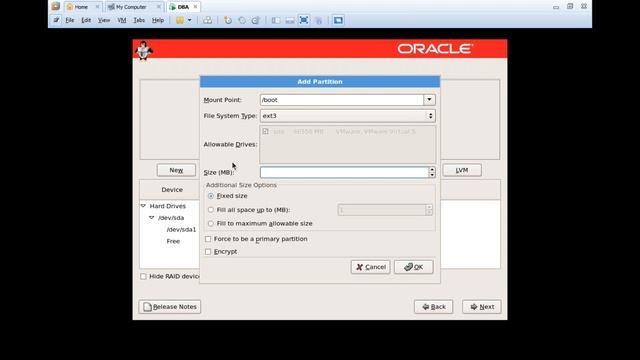This screenshot has height=360, width=640.
Task: Click the Back button
Action: [433, 307]
